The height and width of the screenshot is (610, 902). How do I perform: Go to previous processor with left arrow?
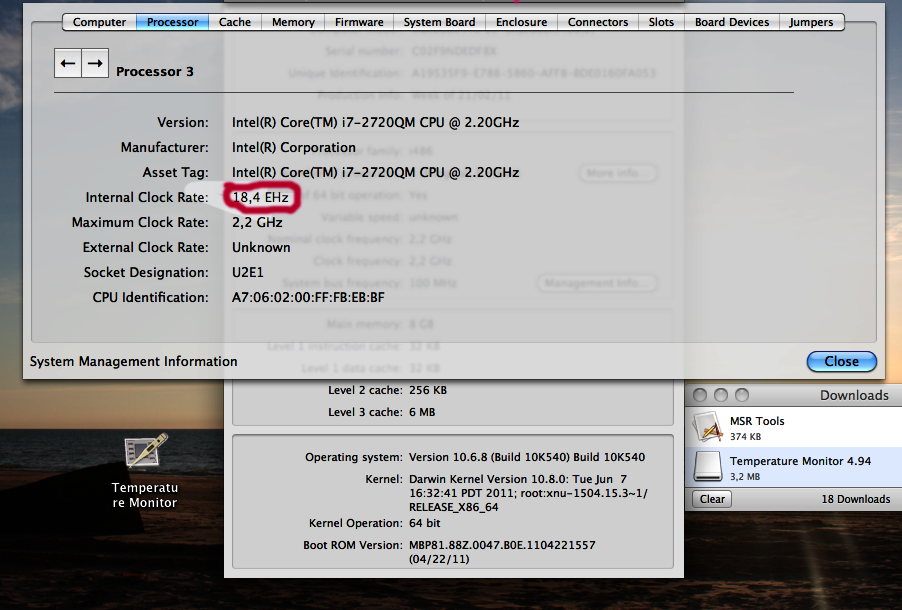(68, 63)
